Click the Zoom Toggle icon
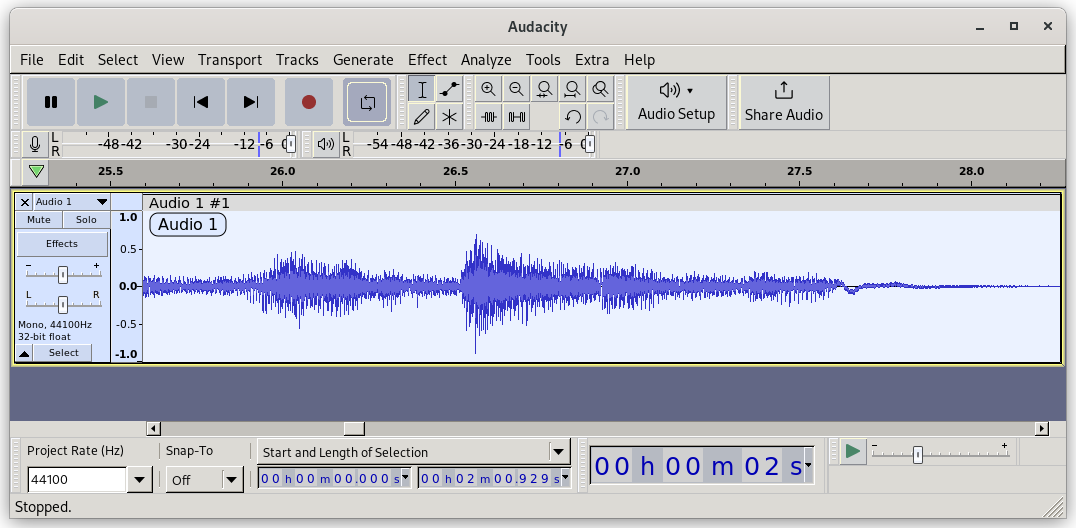The width and height of the screenshot is (1076, 528). [600, 89]
